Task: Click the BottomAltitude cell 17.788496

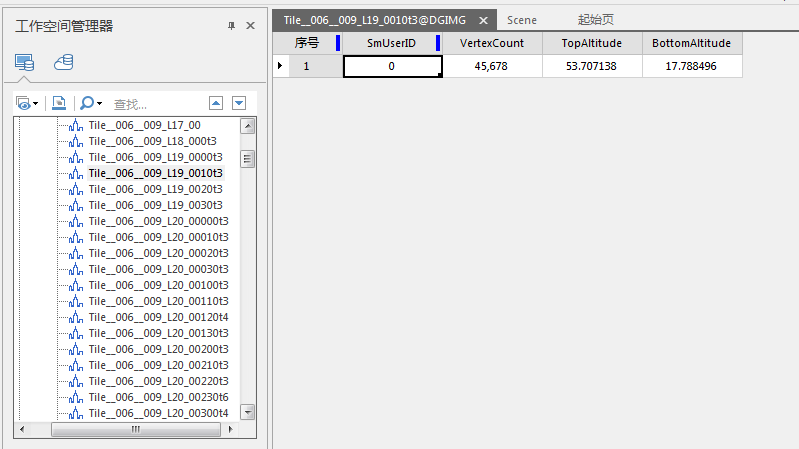Action: (691, 66)
